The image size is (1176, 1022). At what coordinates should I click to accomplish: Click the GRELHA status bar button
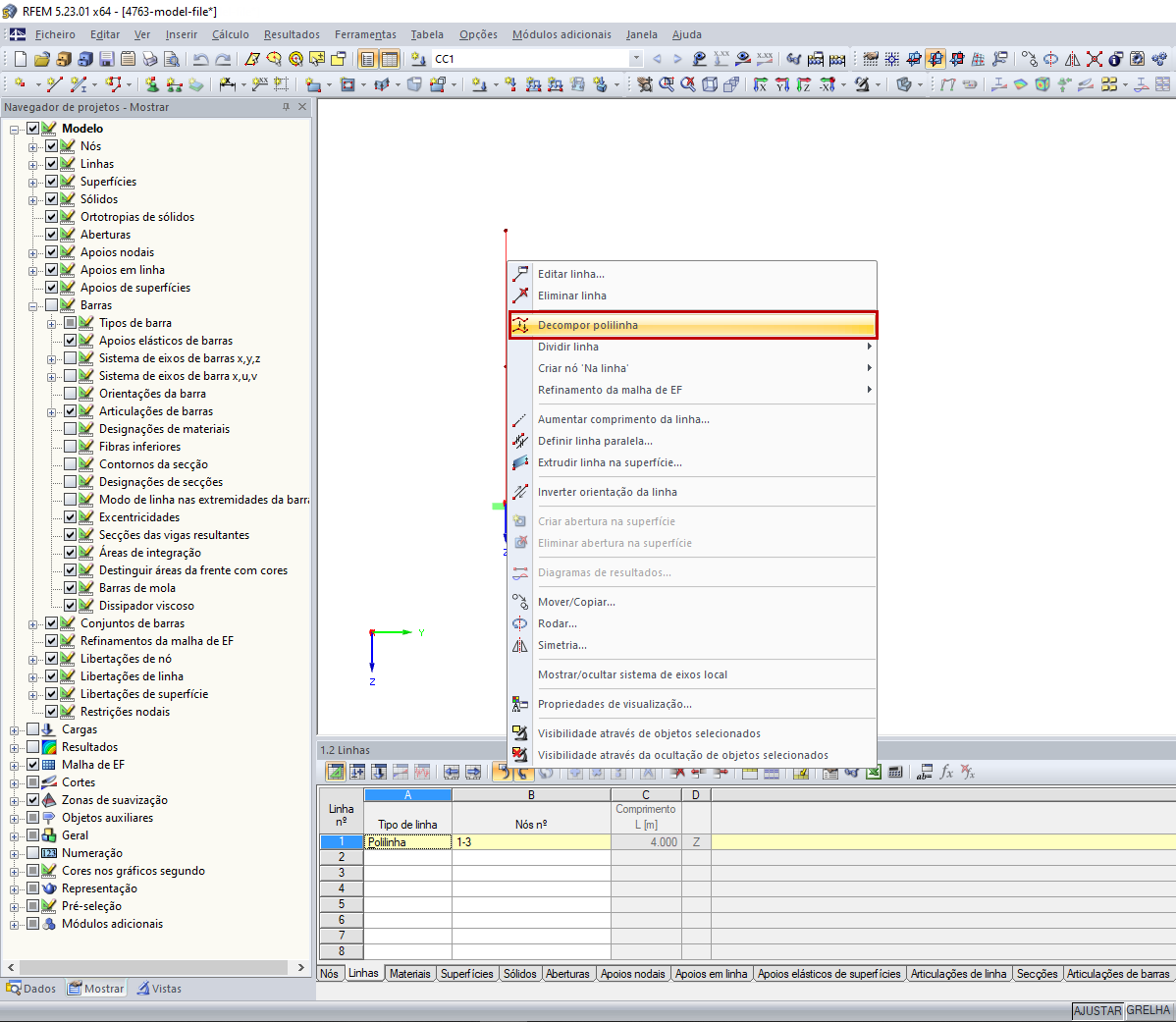[x=1148, y=1010]
